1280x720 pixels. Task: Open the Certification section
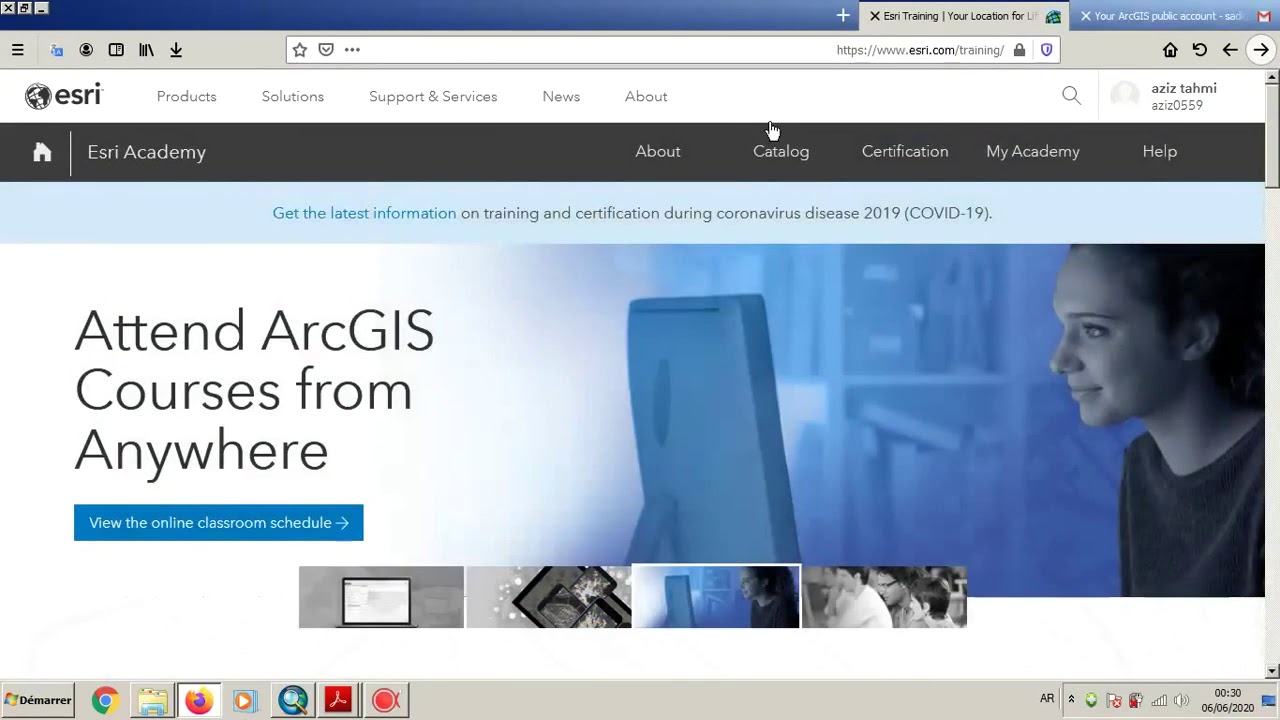(x=905, y=152)
